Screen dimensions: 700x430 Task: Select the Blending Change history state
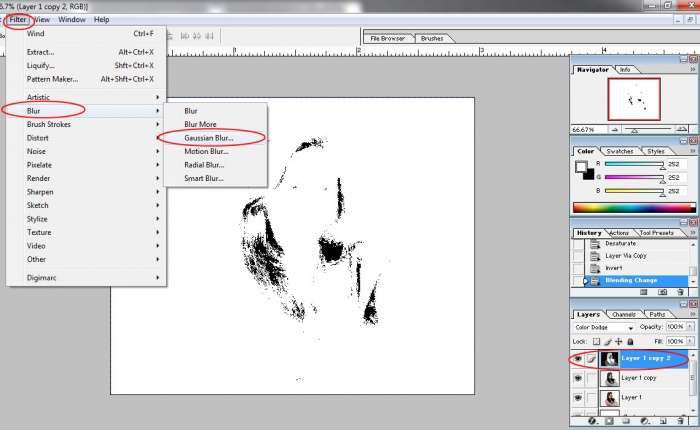click(637, 280)
